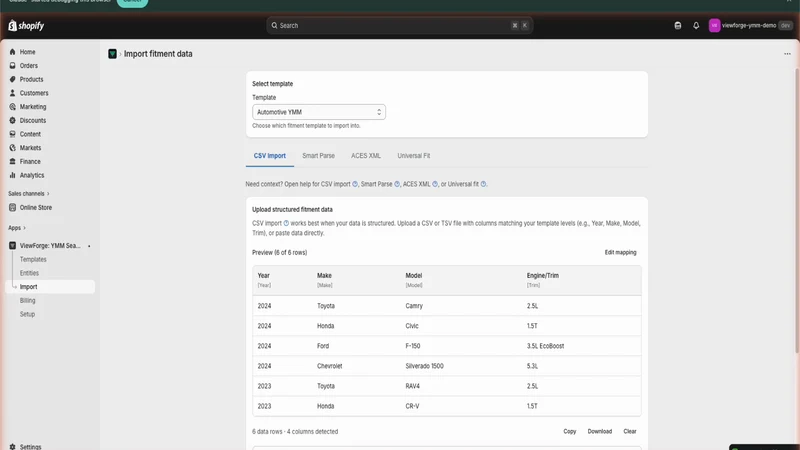The image size is (800, 450).
Task: Click the '3.5L EcoBoost' cell
Action: [x=545, y=346]
